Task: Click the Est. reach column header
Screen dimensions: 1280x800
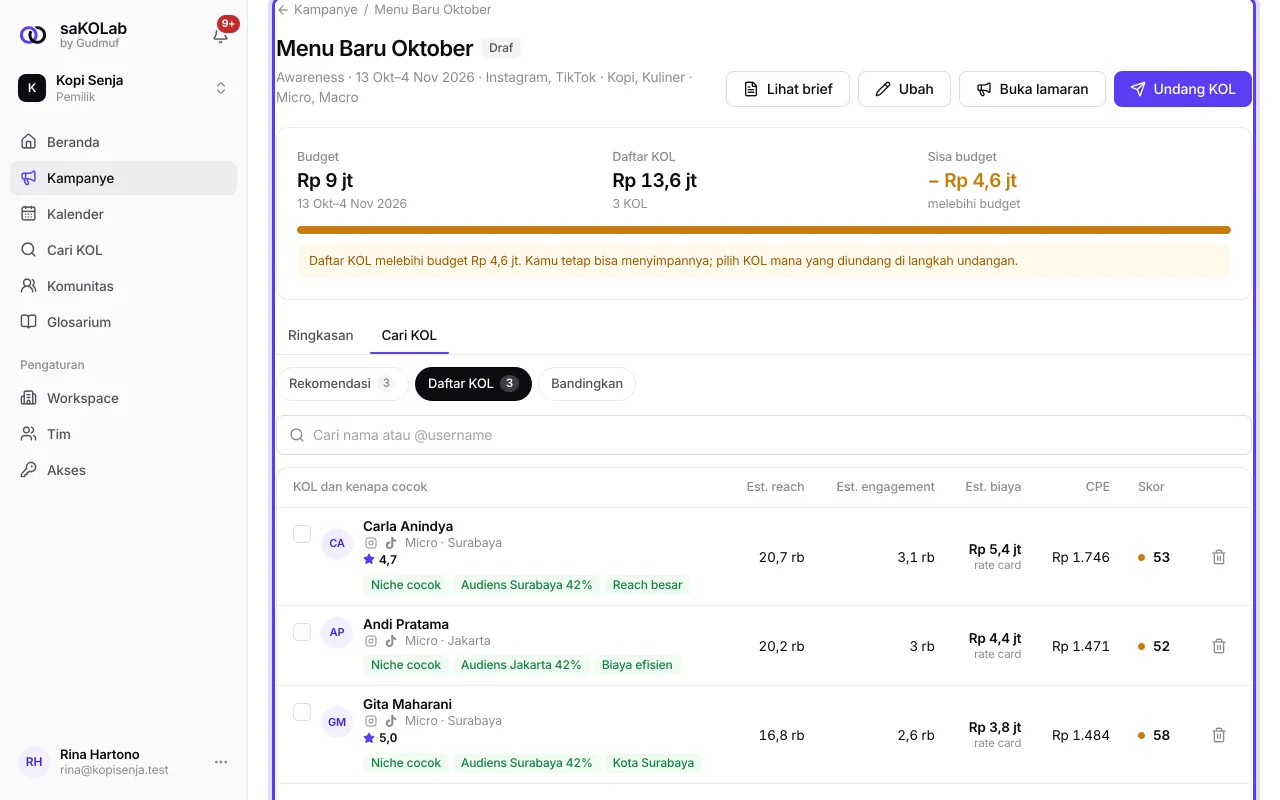Action: pos(775,487)
